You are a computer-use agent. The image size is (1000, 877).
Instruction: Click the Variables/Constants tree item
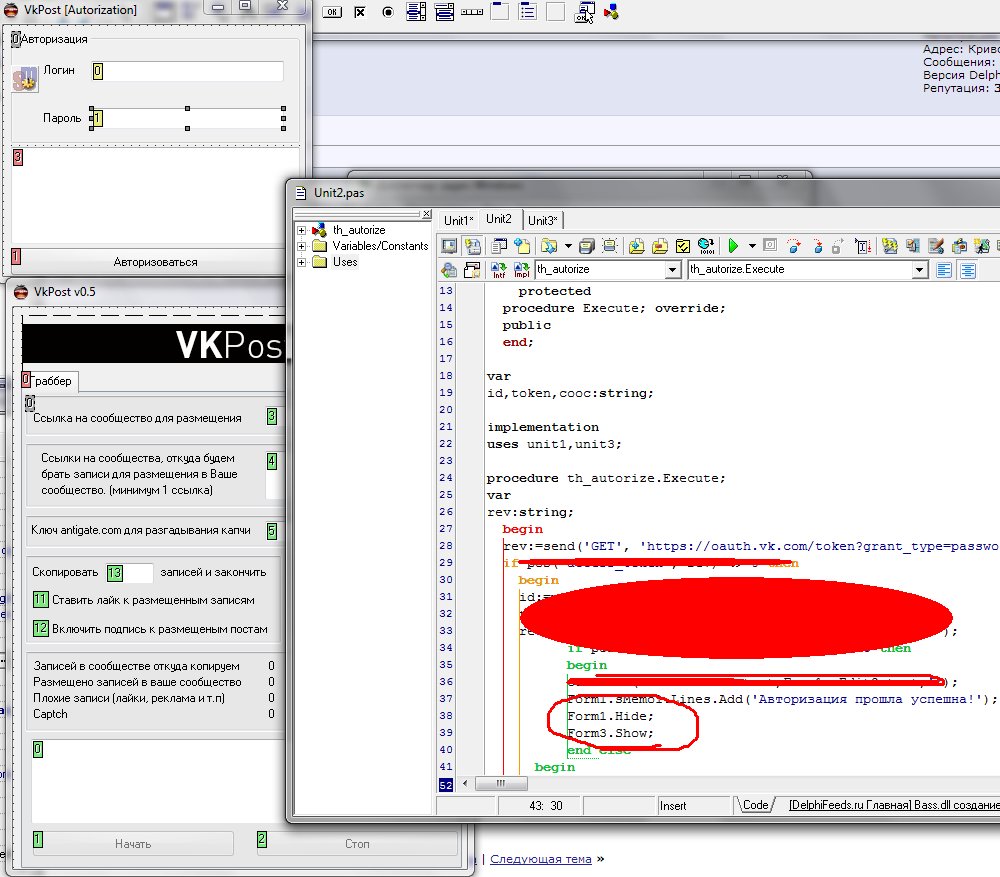[380, 246]
